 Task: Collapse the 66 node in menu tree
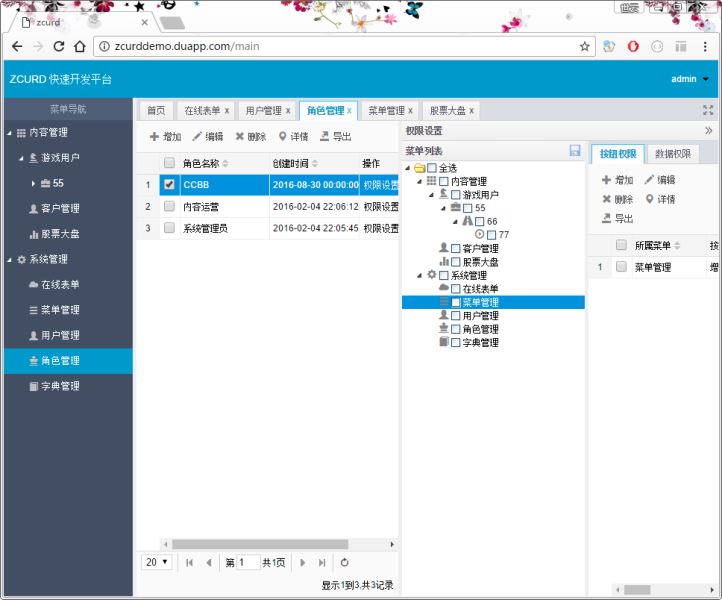coord(455,221)
